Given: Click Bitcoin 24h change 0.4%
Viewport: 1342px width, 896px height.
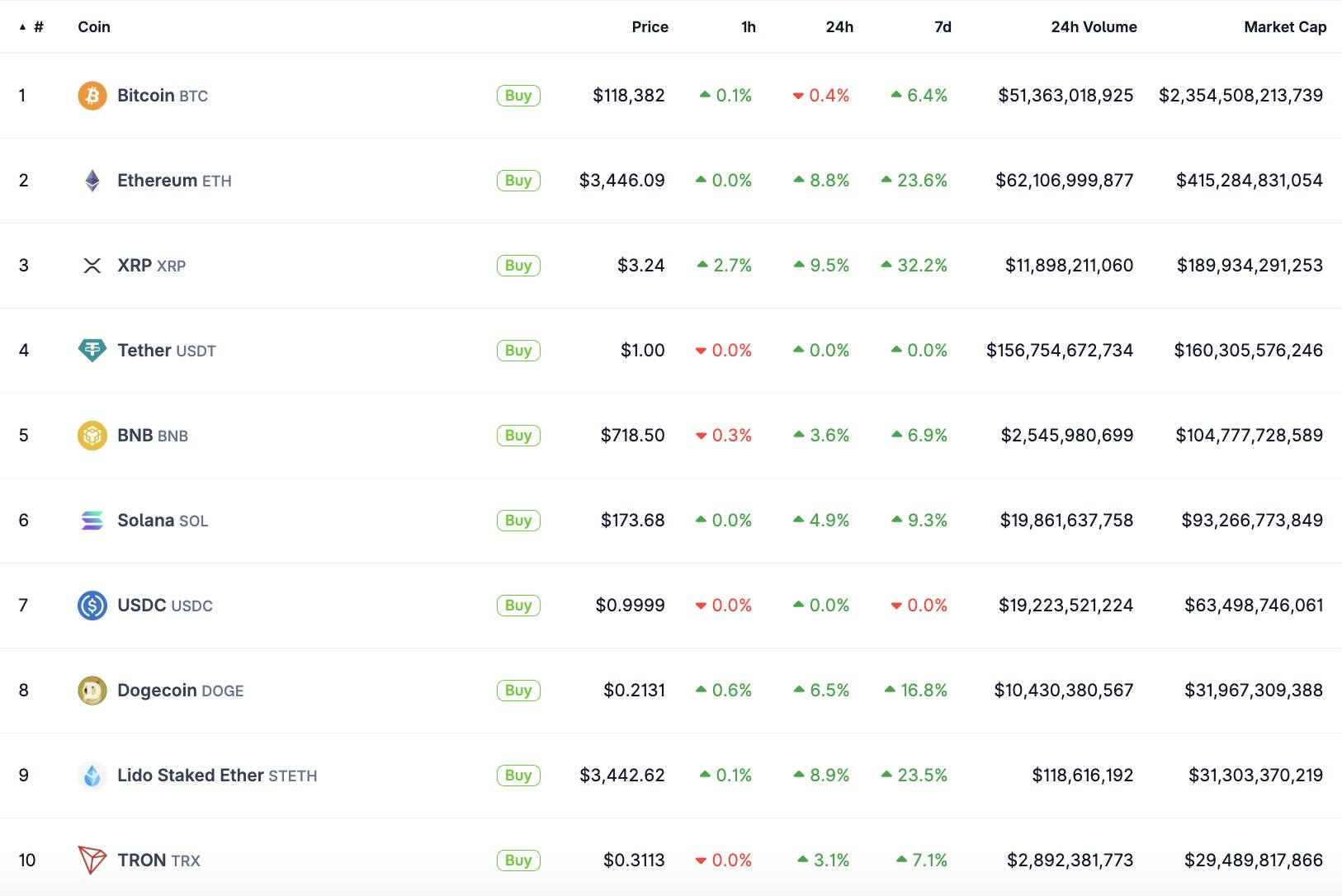Looking at the screenshot, I should pyautogui.click(x=821, y=96).
